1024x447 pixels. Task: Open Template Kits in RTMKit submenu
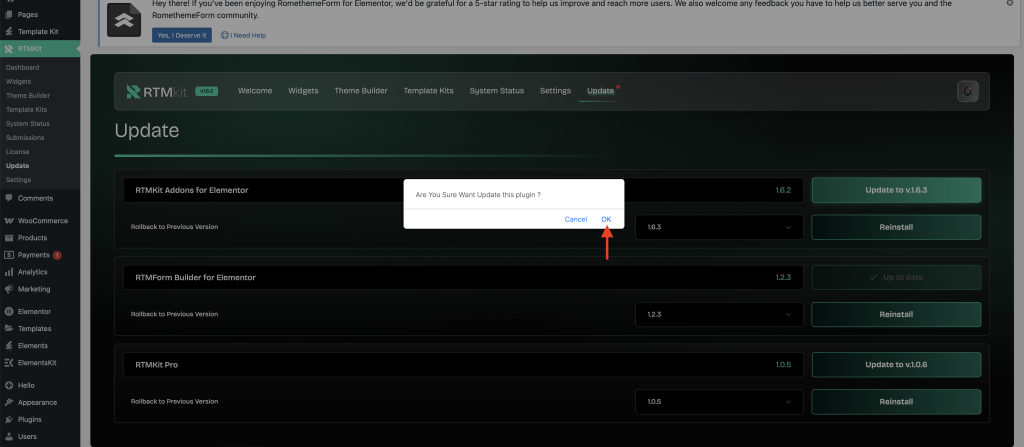[x=26, y=110]
